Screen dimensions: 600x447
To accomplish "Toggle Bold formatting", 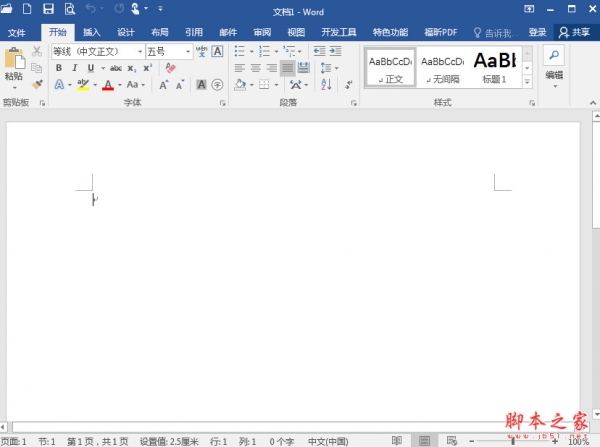I will click(x=59, y=68).
